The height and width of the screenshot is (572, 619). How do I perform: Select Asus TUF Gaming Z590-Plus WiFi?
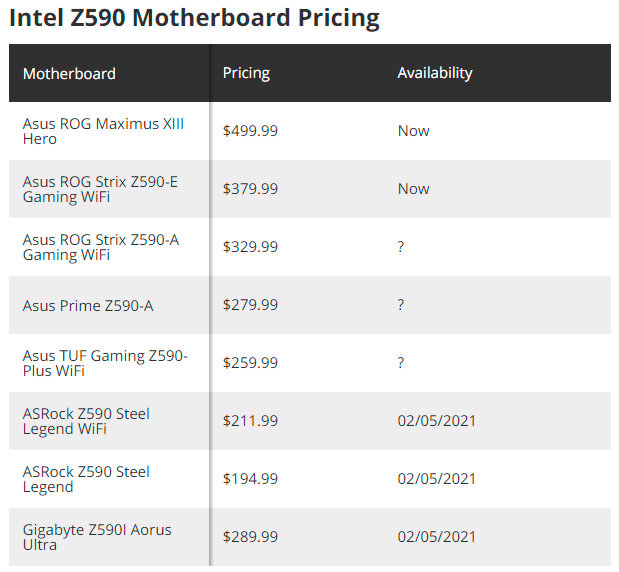coord(104,363)
